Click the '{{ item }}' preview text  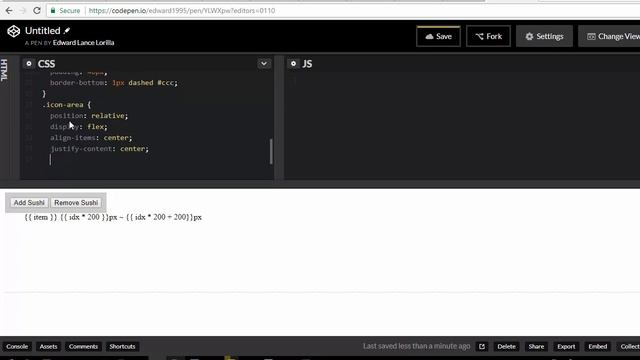click(41, 217)
